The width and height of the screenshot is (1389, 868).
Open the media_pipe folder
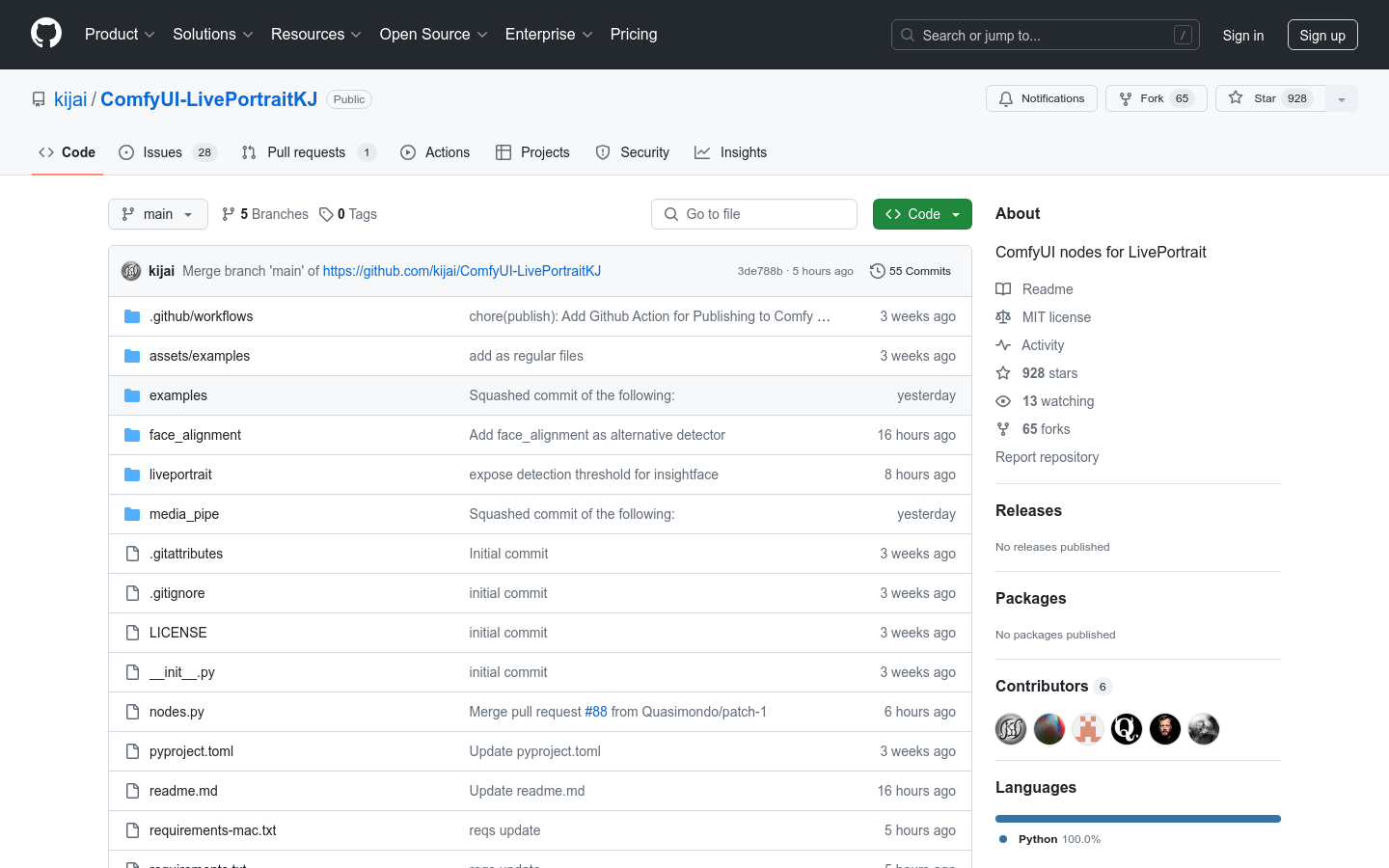pyautogui.click(x=184, y=514)
